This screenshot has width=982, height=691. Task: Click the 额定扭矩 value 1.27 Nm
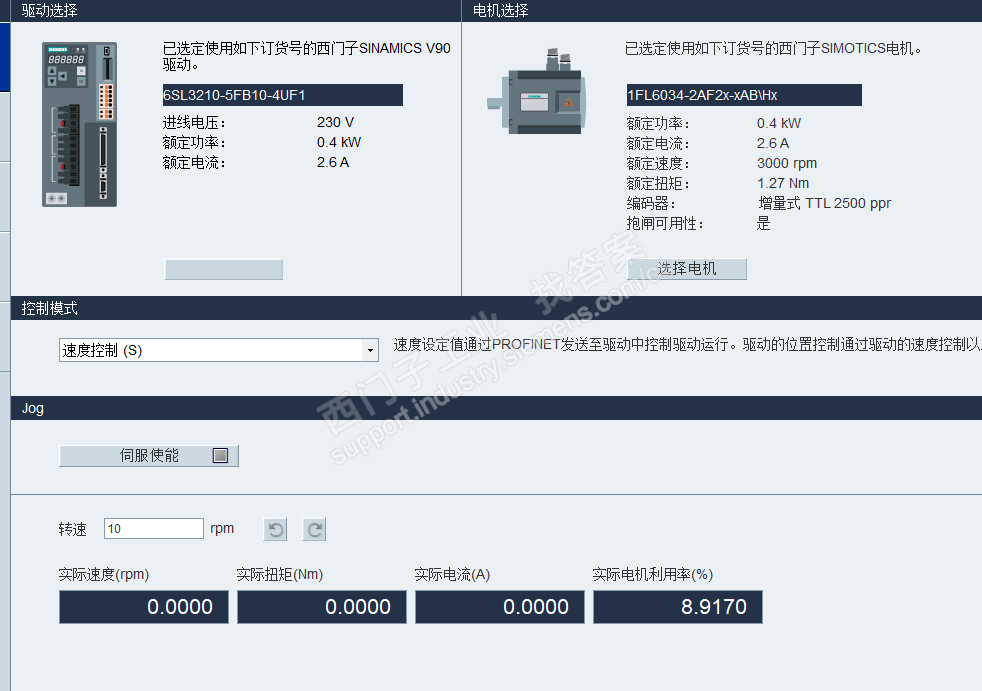(x=783, y=184)
